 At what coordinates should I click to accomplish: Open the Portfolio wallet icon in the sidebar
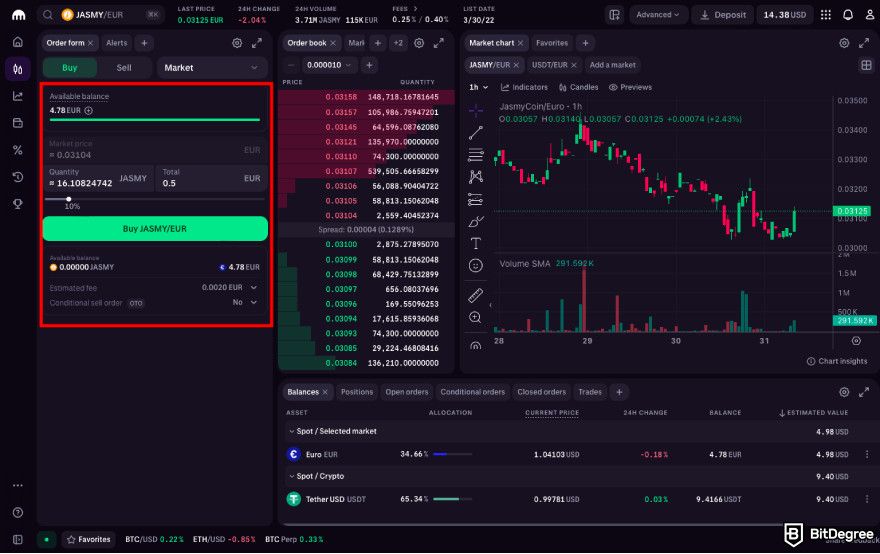click(x=18, y=123)
